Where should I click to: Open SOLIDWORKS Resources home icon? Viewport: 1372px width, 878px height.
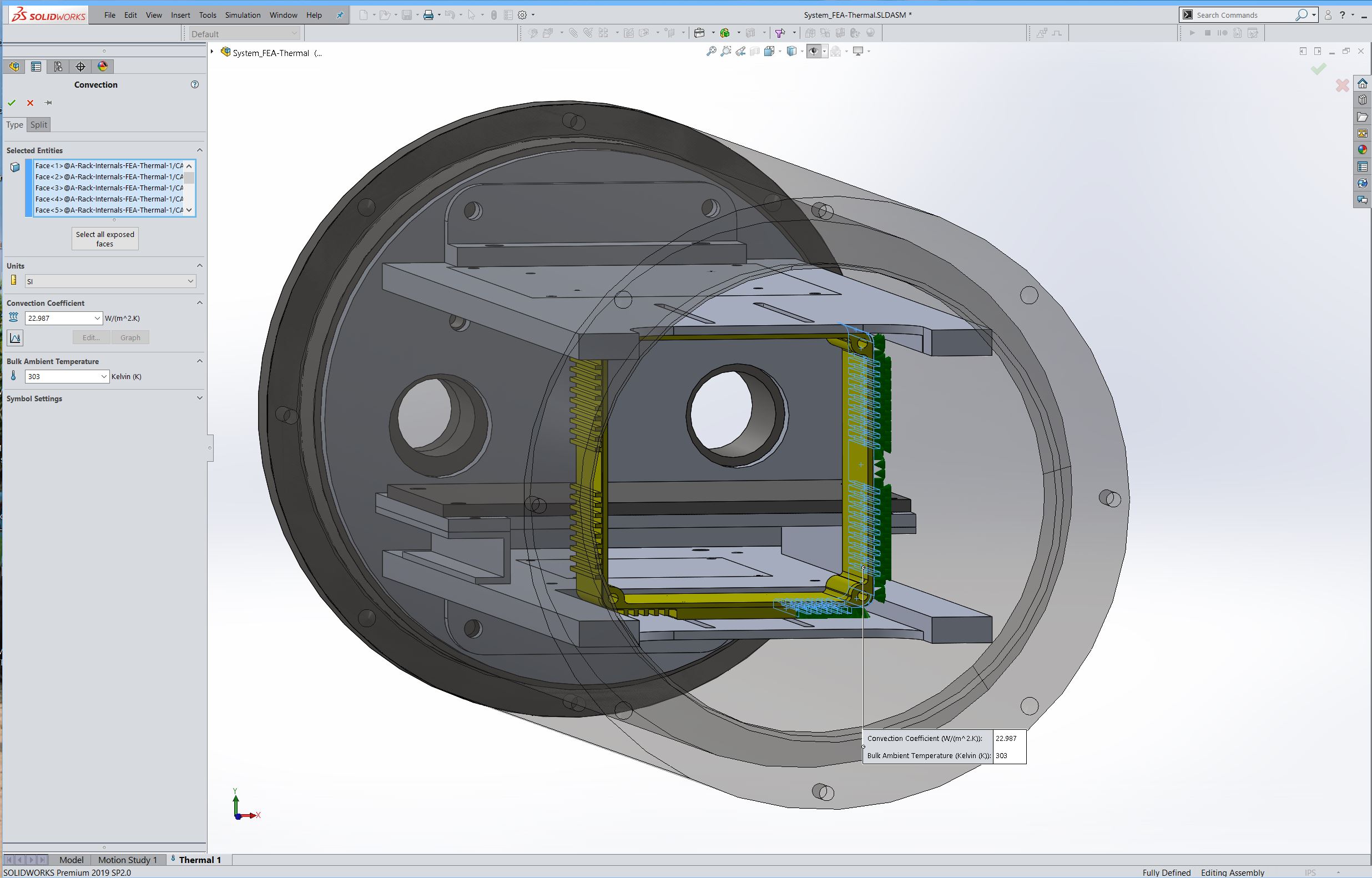1363,84
